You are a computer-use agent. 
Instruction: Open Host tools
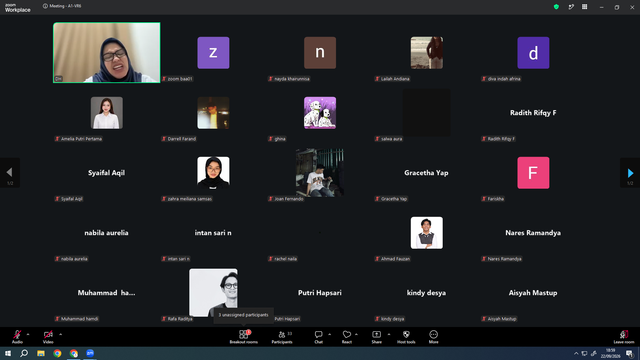pyautogui.click(x=406, y=337)
